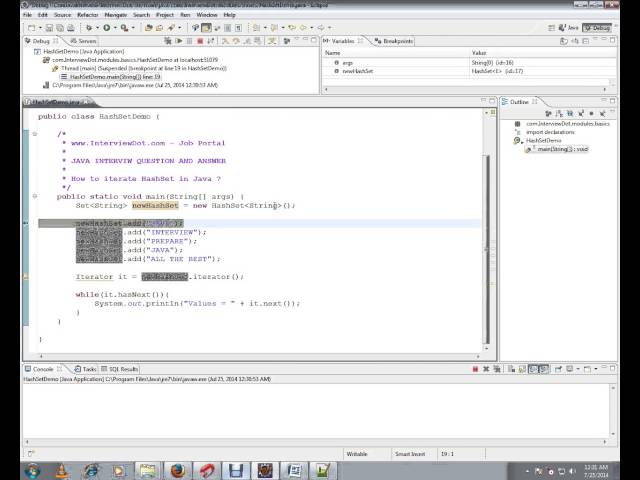Screen dimensions: 640x480
Task: Open the Open Perspective icon
Action: [x=551, y=28]
